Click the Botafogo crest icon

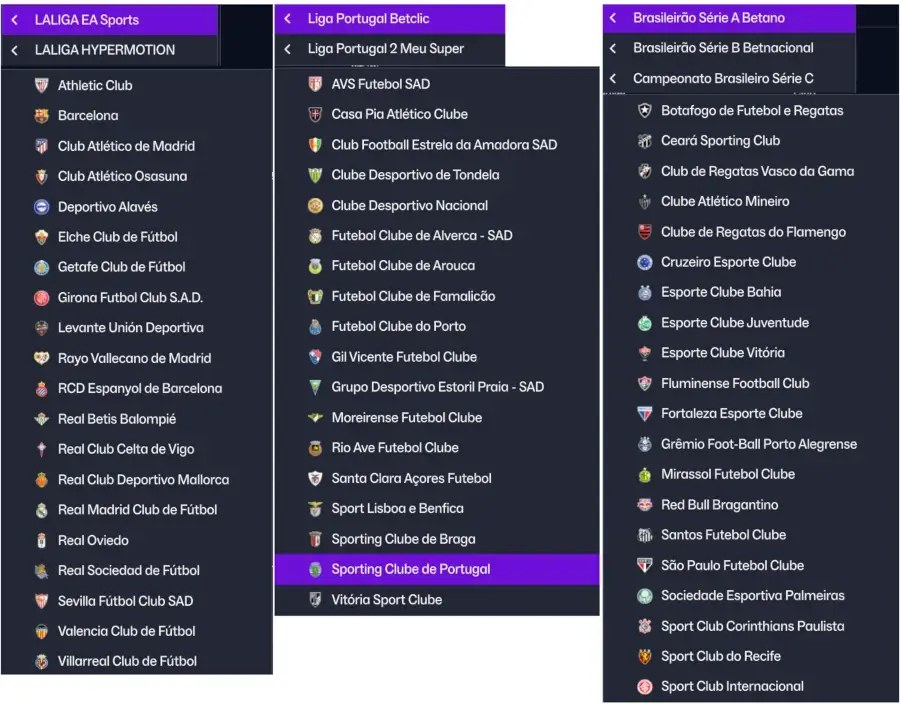coord(645,111)
